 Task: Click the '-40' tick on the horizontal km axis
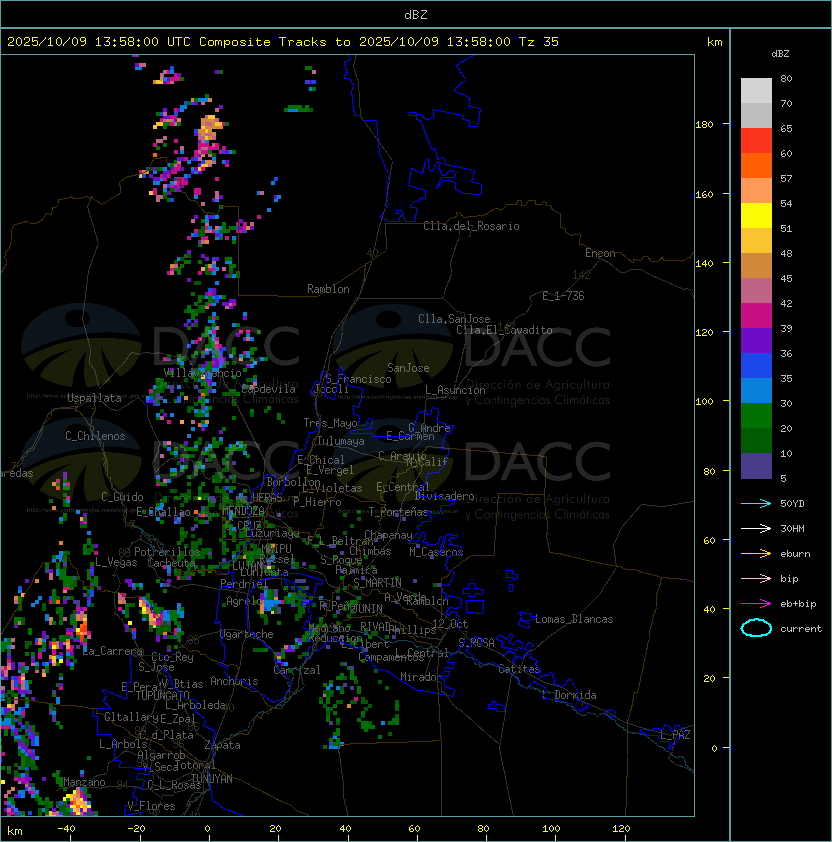(66, 829)
